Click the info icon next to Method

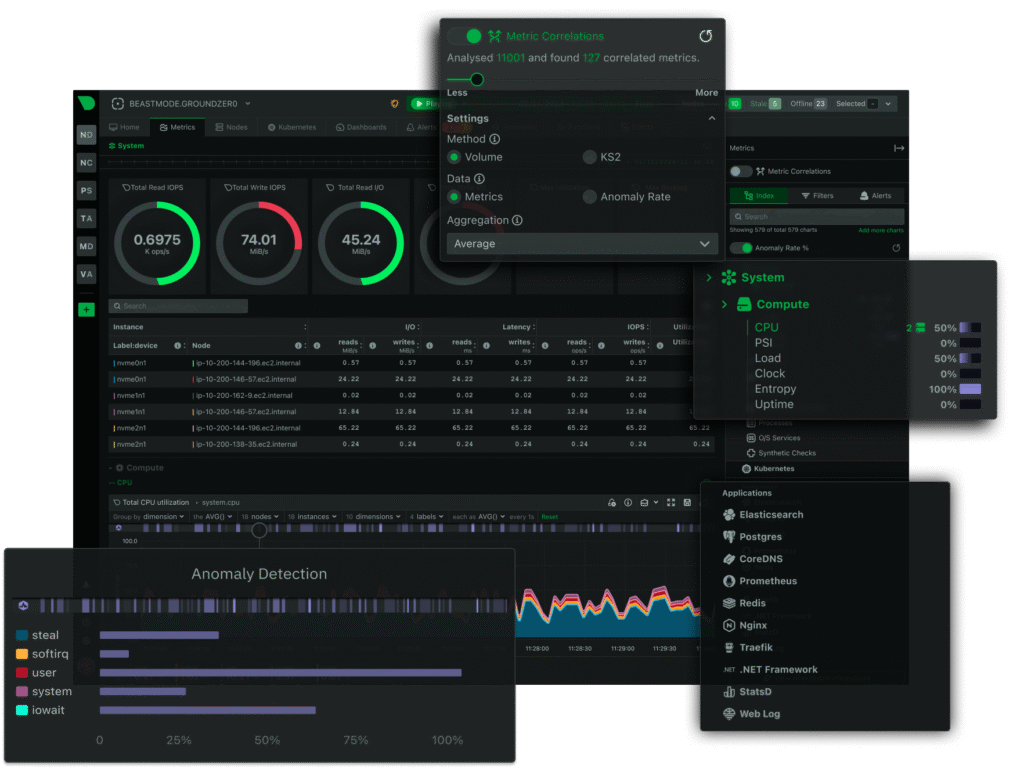coord(495,139)
